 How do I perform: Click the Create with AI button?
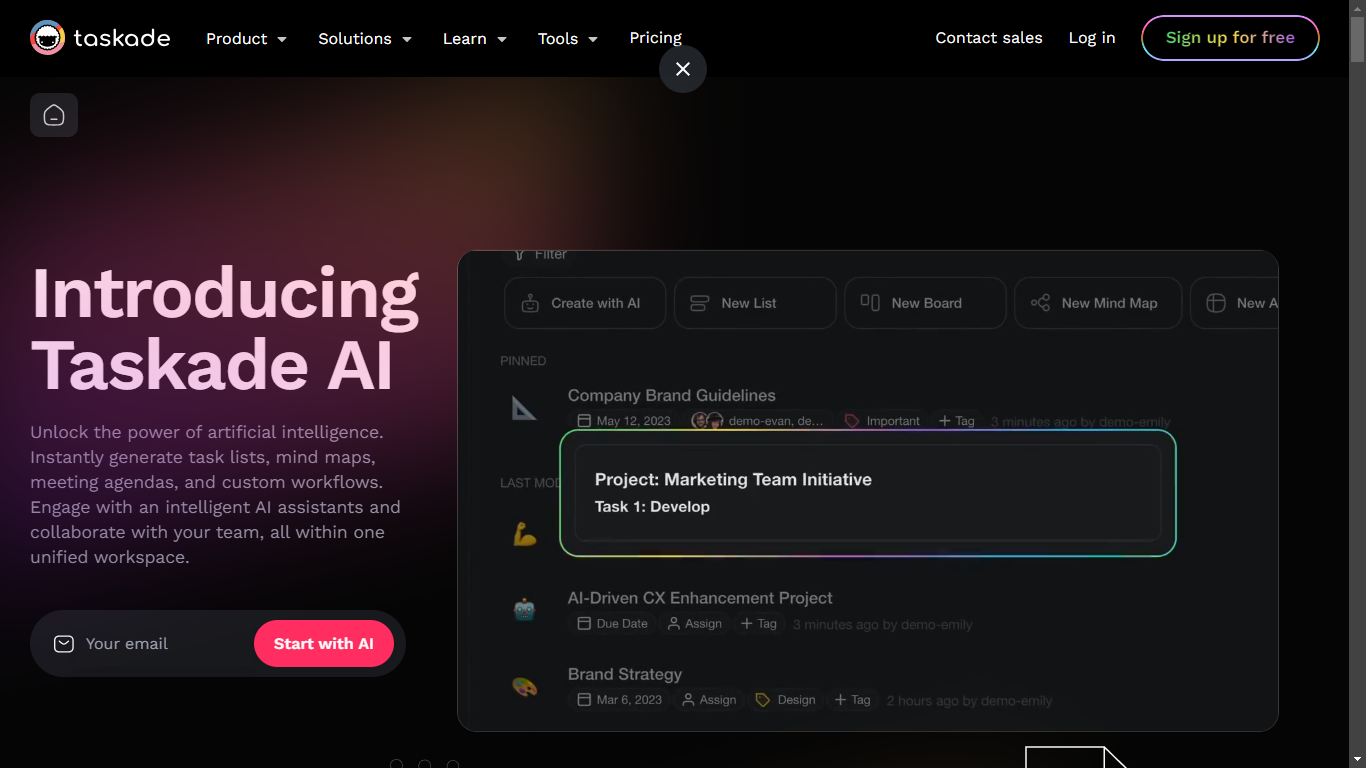click(585, 303)
